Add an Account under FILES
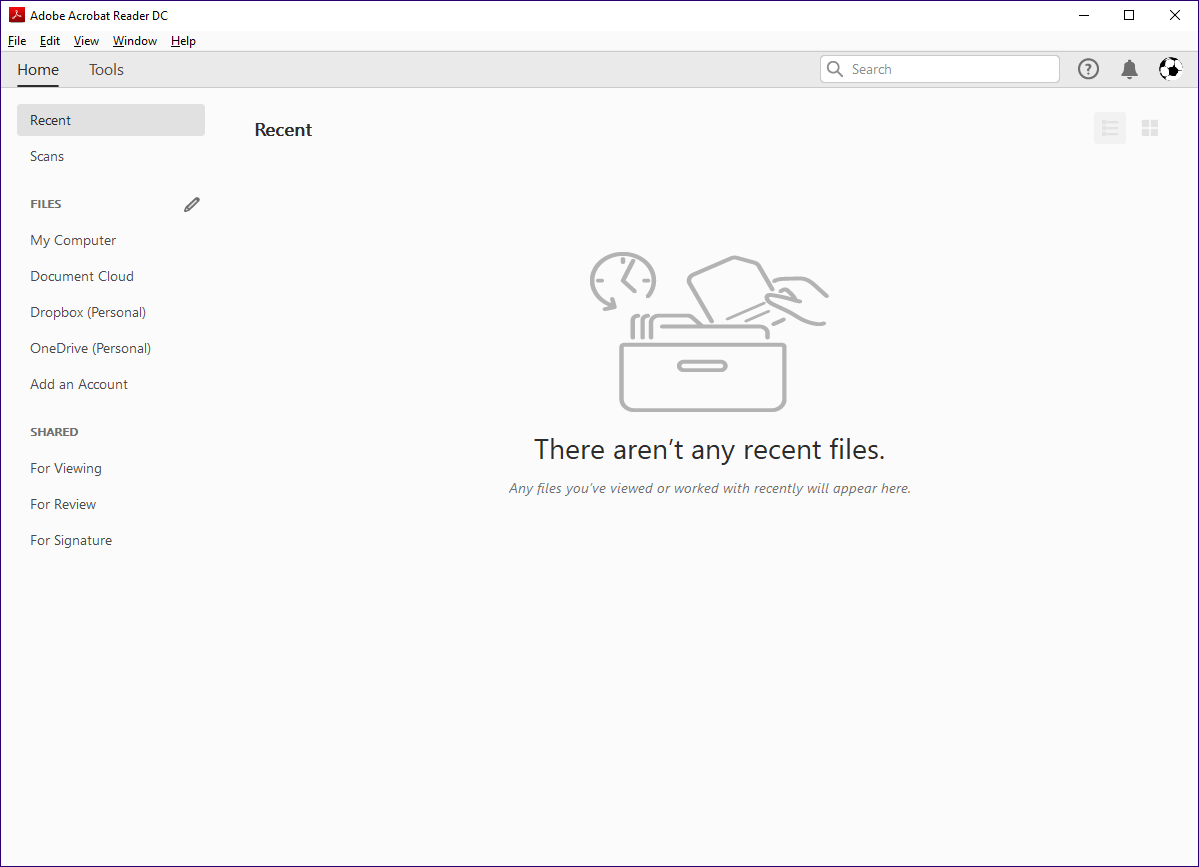 click(78, 384)
